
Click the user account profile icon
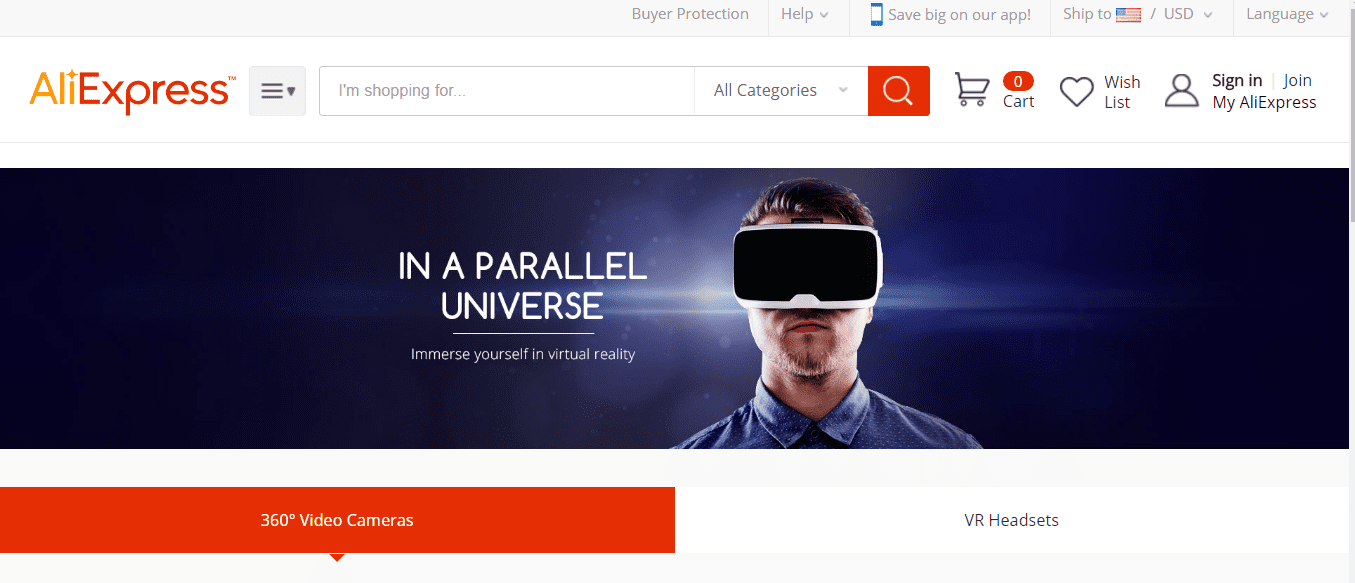[1181, 91]
